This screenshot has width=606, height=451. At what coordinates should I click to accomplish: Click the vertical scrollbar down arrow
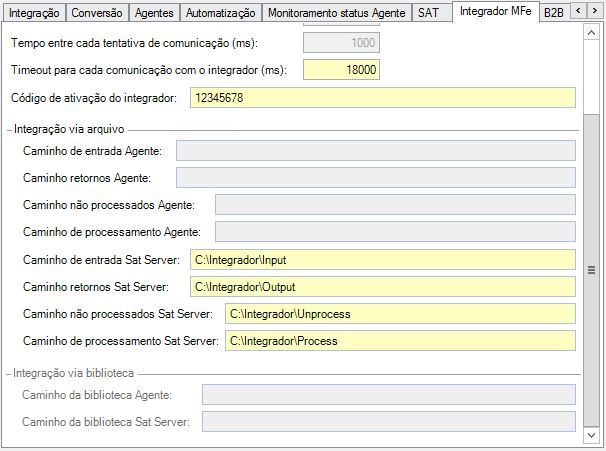coord(591,435)
